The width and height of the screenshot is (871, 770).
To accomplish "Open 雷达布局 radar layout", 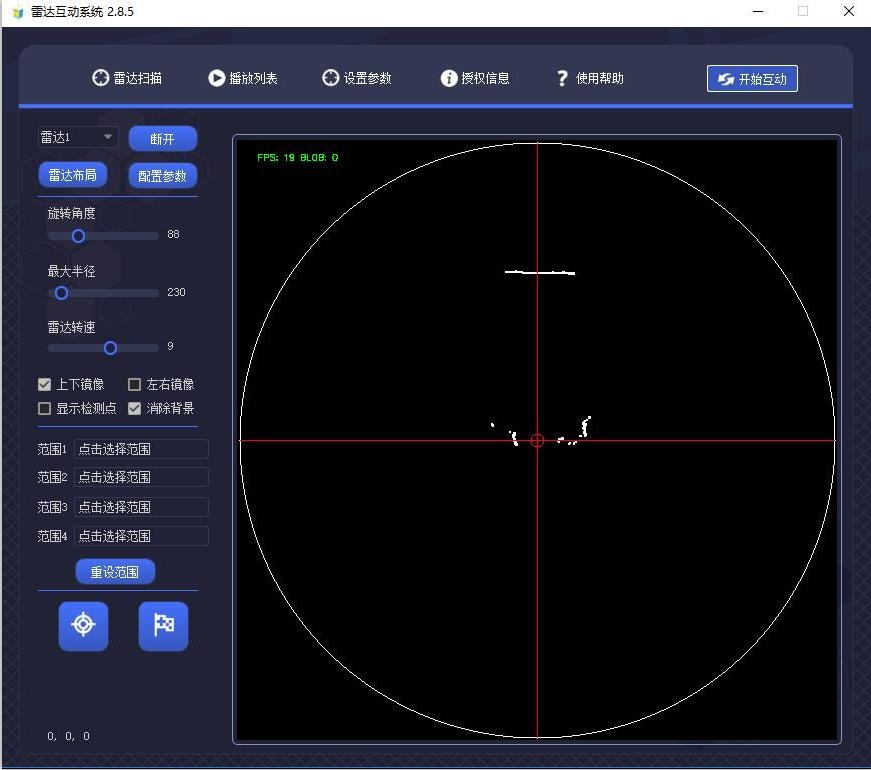I will pyautogui.click(x=72, y=175).
